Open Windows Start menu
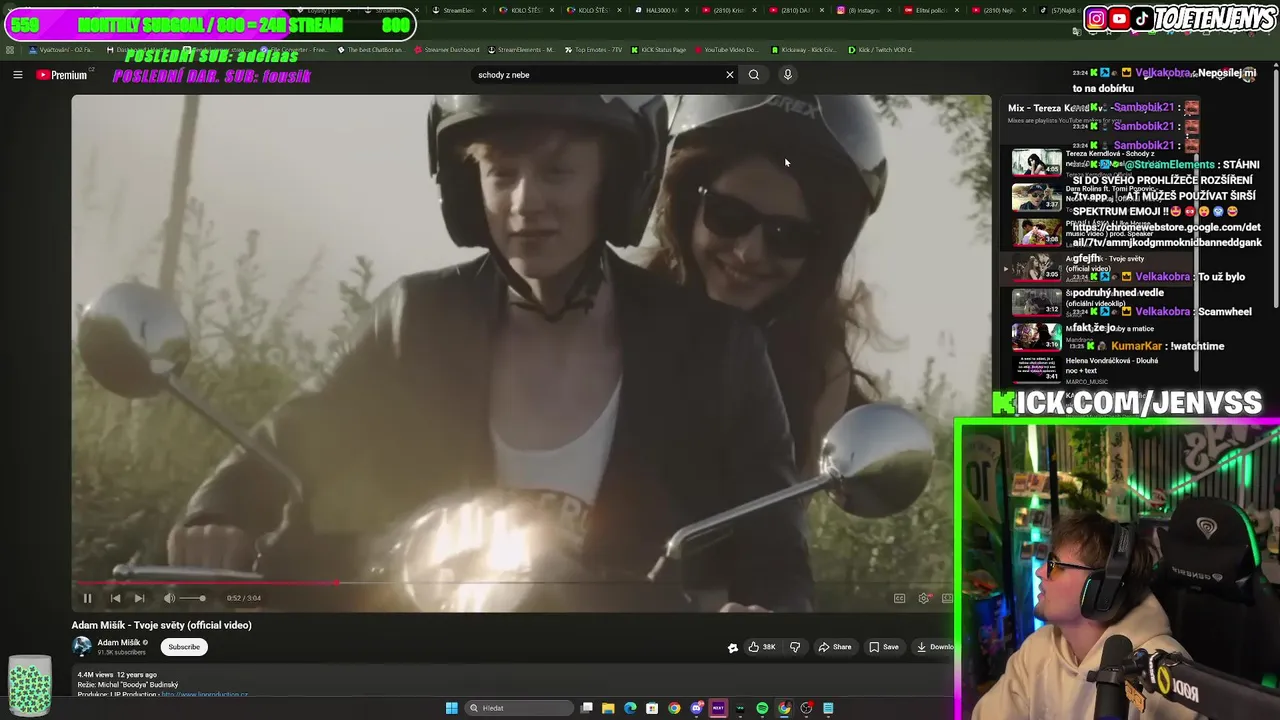This screenshot has width=1280, height=720. [x=451, y=708]
